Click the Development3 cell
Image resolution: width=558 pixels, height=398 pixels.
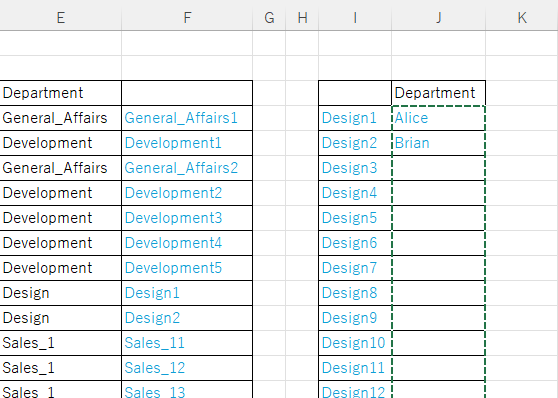pyautogui.click(x=187, y=218)
